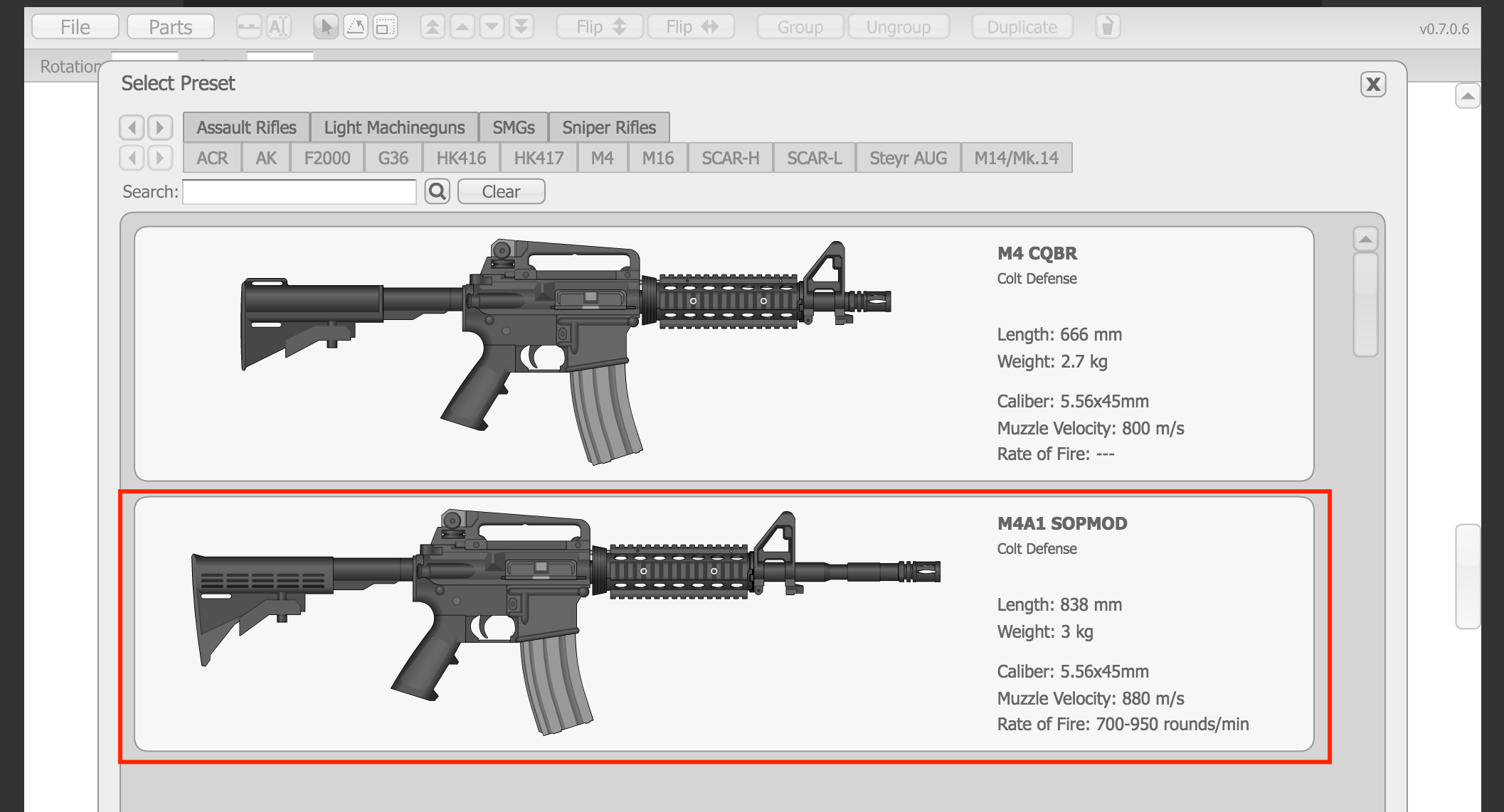Select the arrow pointer tool

(x=326, y=27)
